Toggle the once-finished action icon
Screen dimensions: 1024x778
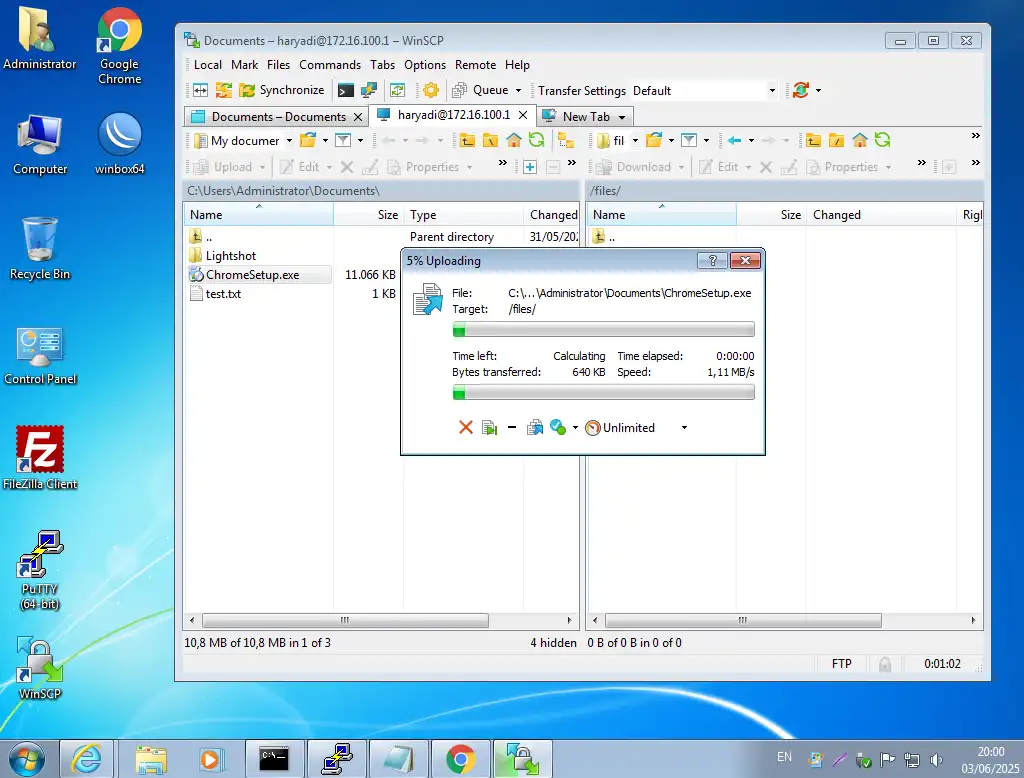click(558, 428)
